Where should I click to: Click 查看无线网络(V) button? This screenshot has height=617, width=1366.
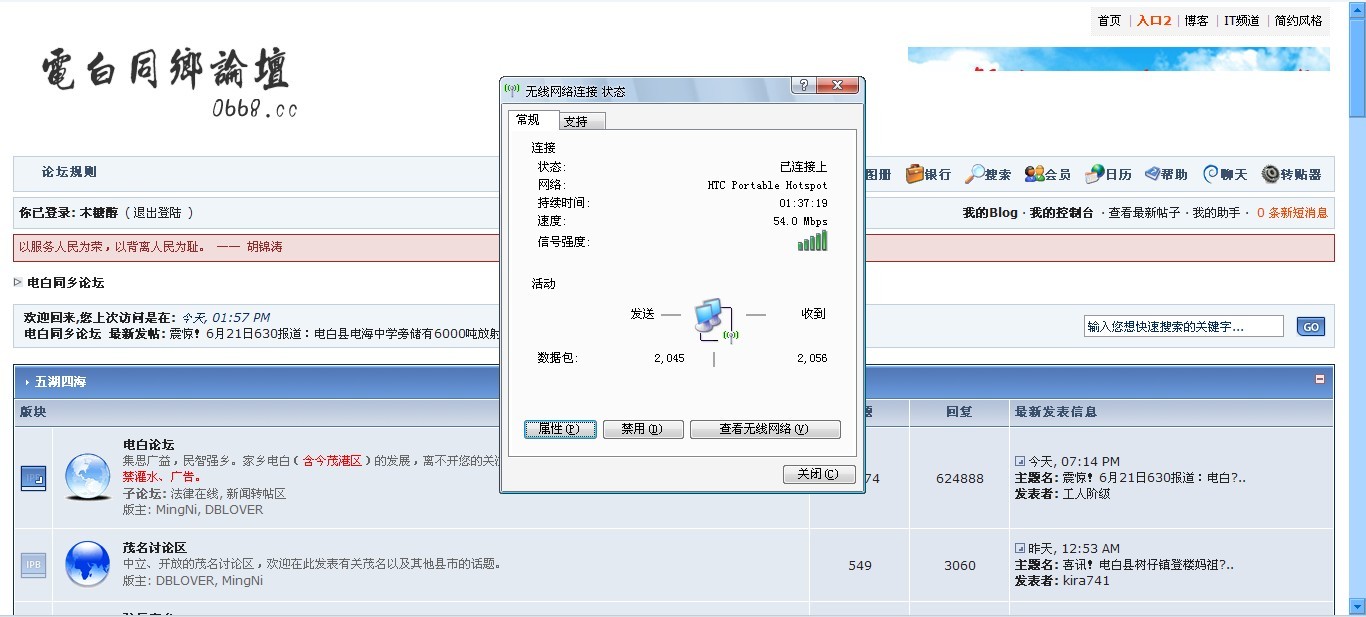[x=765, y=429]
